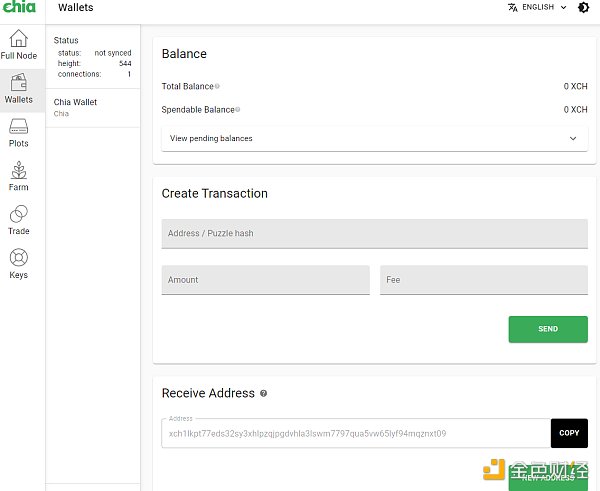Toggle dark mode theme icon
600x491 pixels.
point(583,7)
